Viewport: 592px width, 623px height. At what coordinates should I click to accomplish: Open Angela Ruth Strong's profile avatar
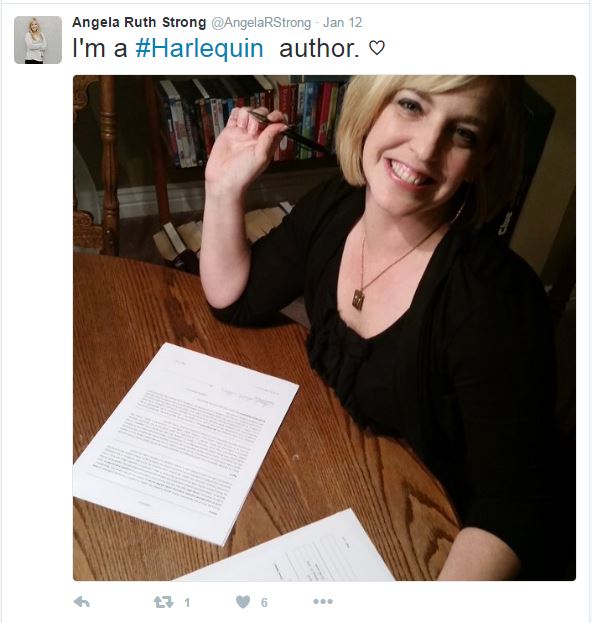click(x=38, y=40)
